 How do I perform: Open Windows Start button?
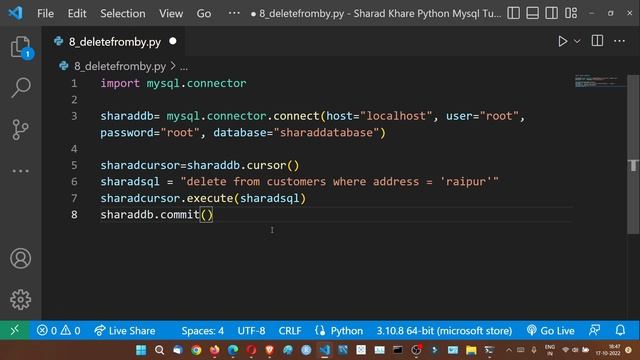pos(141,350)
